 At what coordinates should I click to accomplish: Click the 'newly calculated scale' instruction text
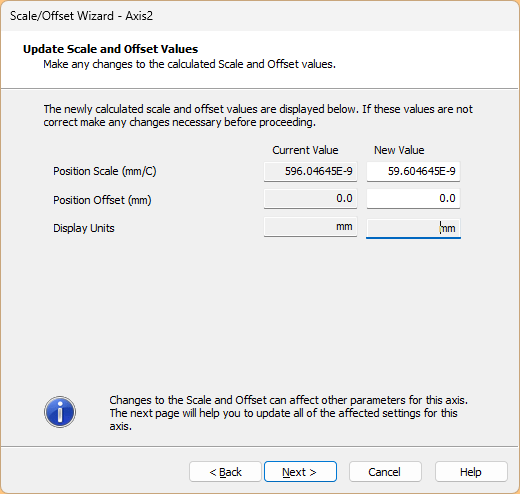(x=258, y=116)
